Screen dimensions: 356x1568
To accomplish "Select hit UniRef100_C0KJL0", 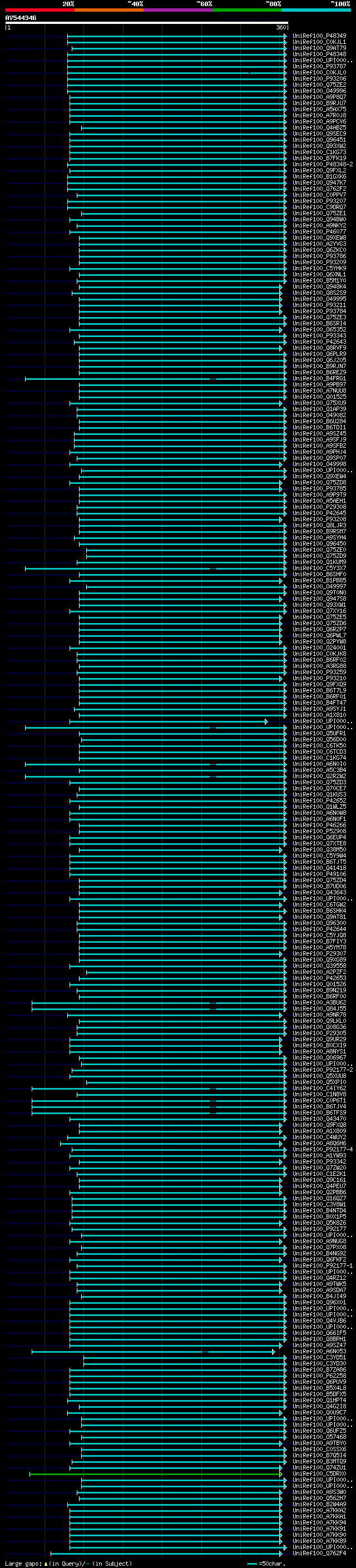I will 319,72.
